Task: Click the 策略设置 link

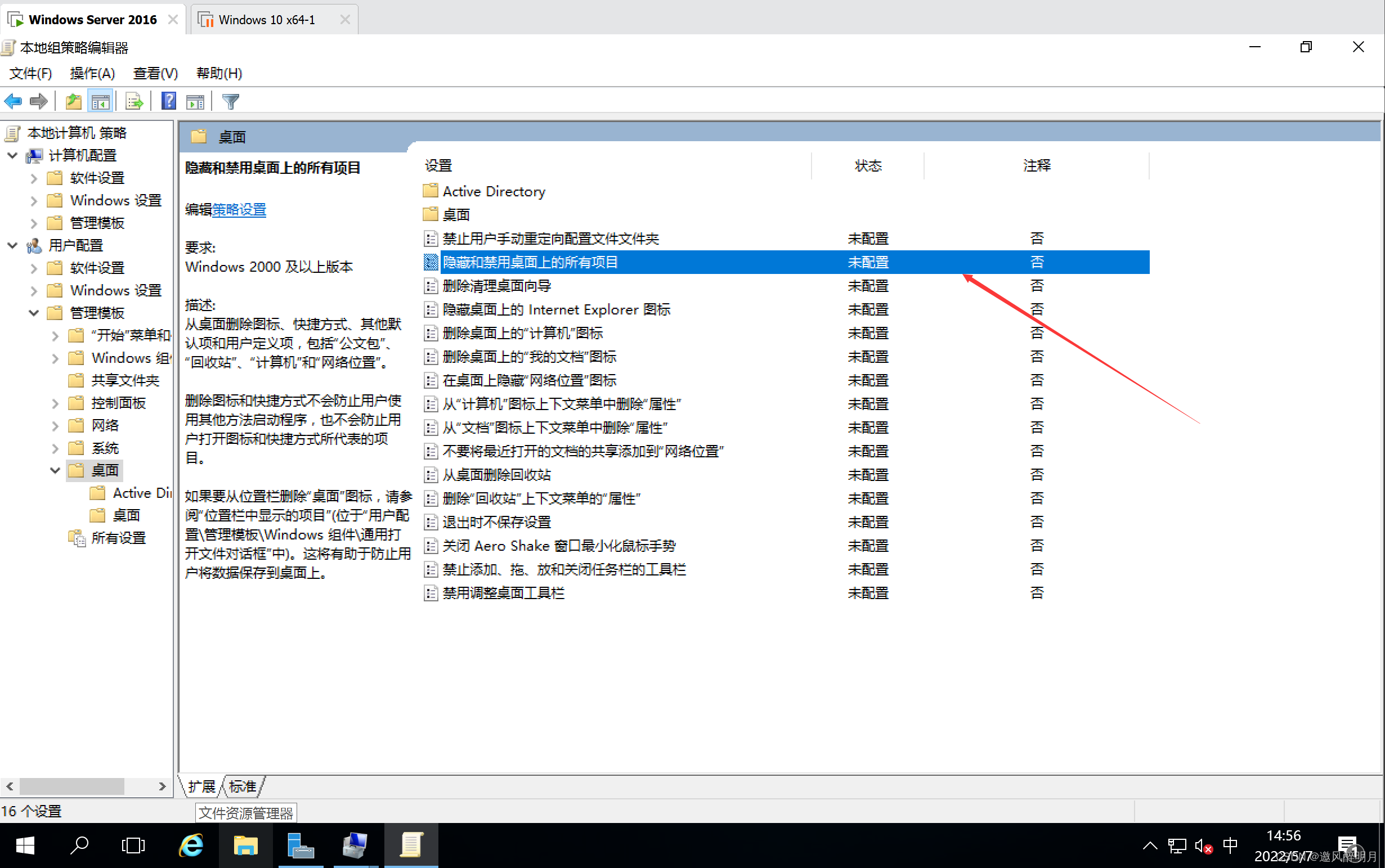Action: [x=239, y=209]
